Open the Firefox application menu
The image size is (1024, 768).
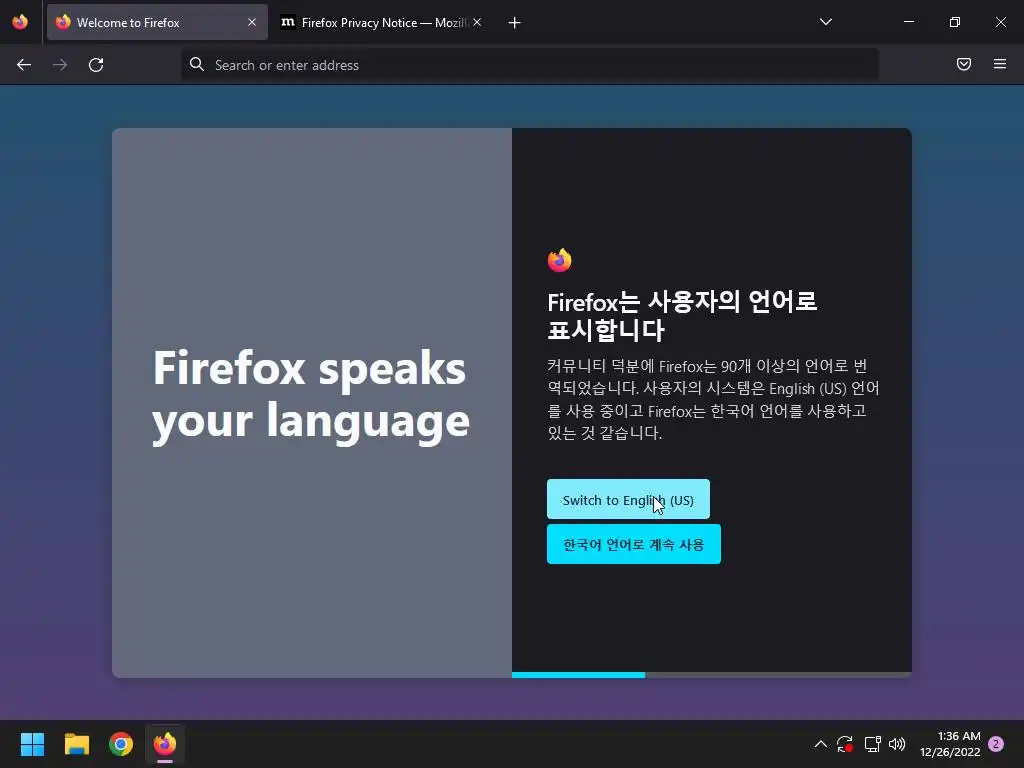pos(1000,64)
